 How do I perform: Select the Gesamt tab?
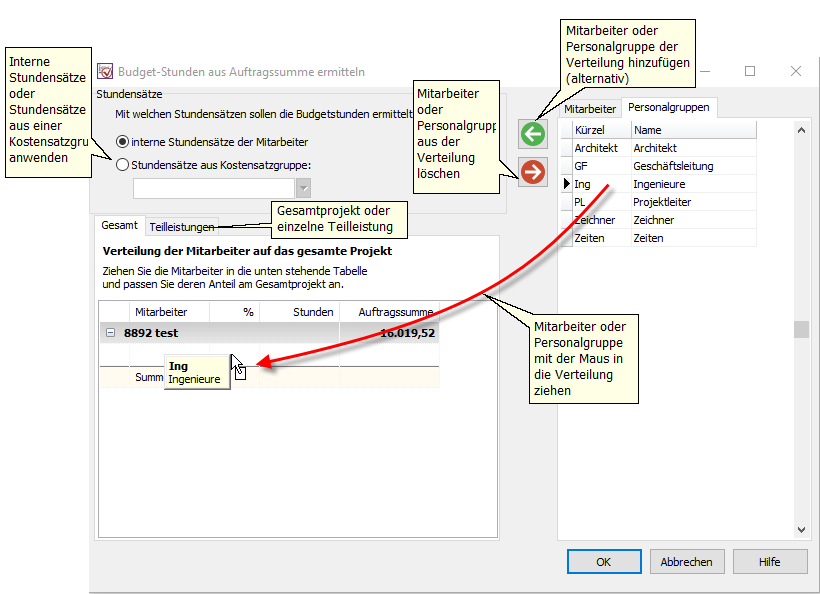click(x=120, y=226)
